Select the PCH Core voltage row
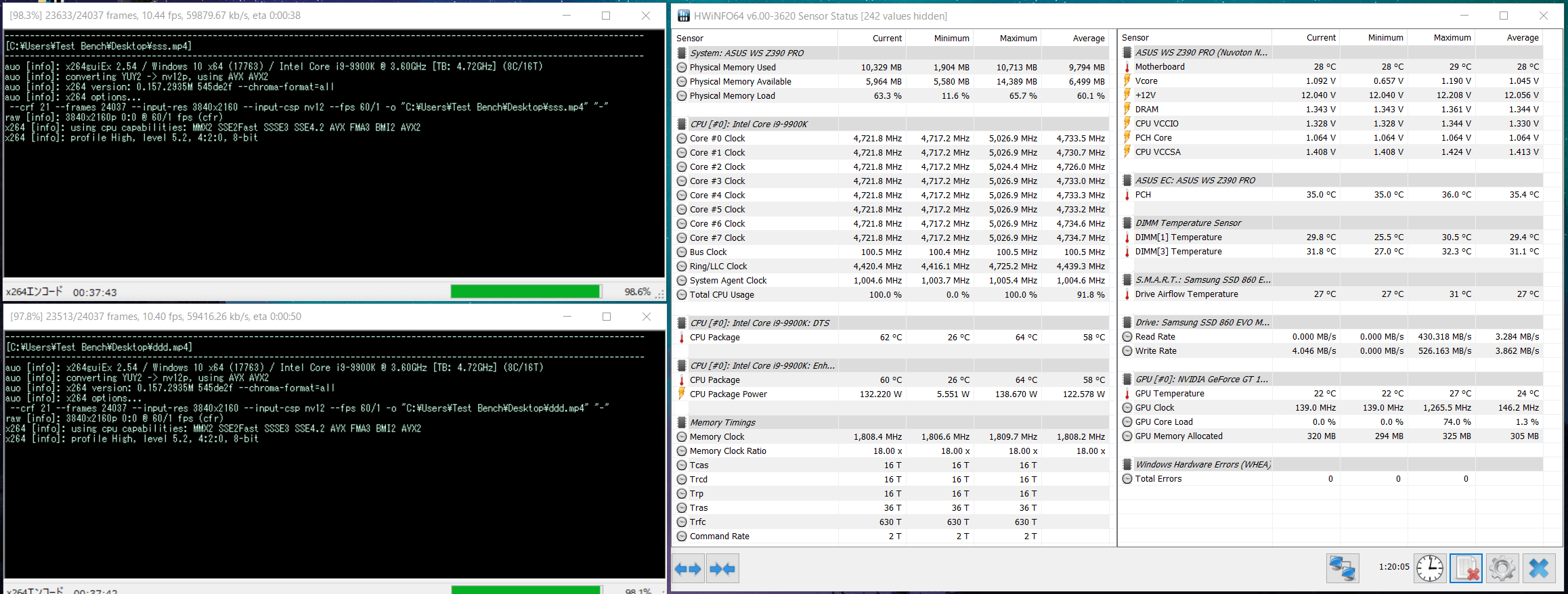This screenshot has width=1568, height=594. 1331,137
